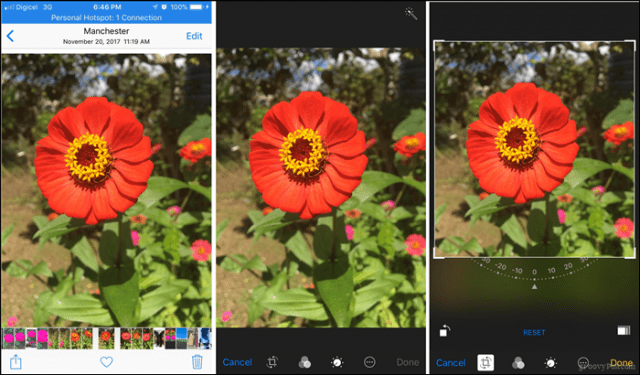
Task: Tap the highlighted red flower thumbnail in strip
Action: point(106,338)
